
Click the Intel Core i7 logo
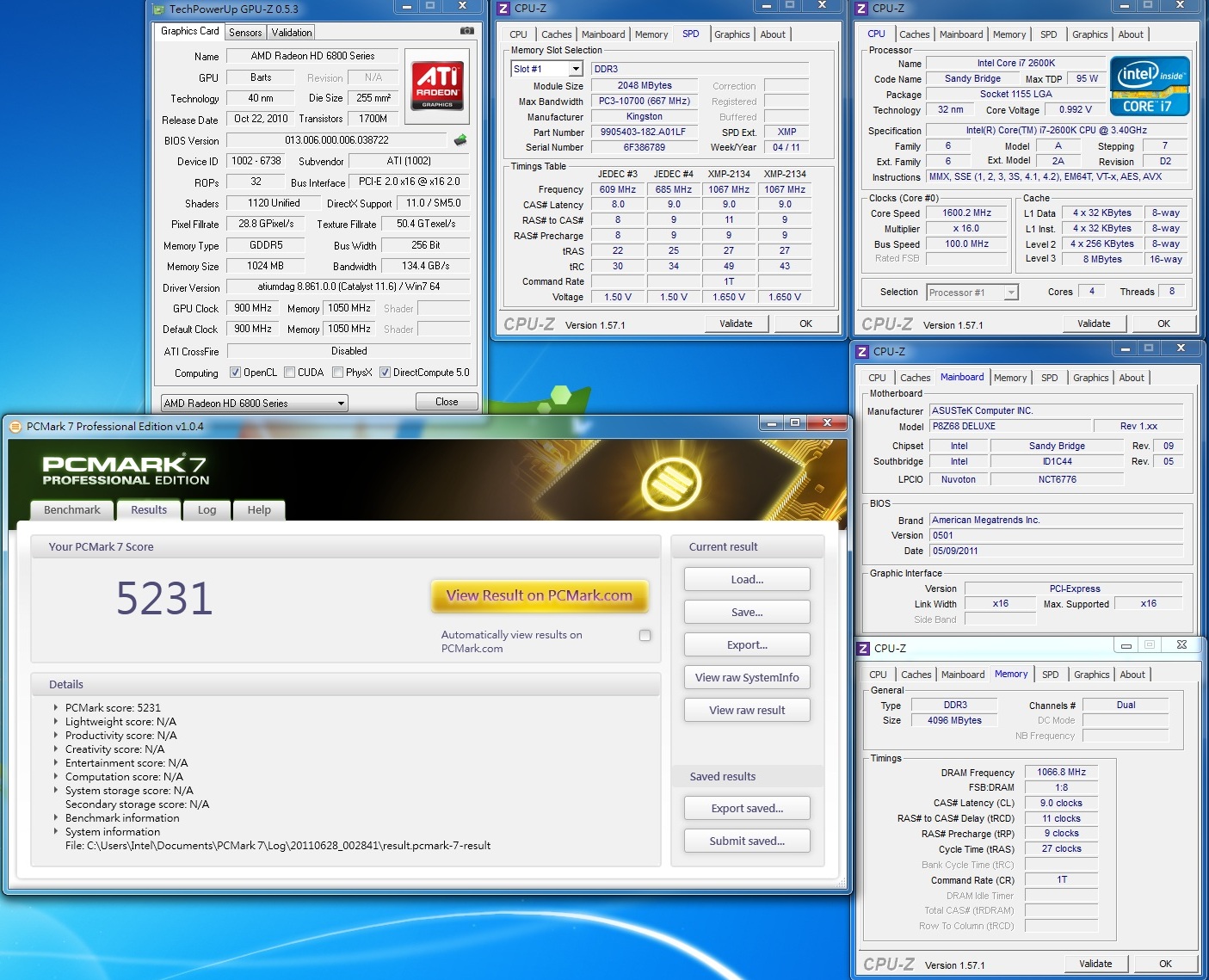[x=1150, y=86]
